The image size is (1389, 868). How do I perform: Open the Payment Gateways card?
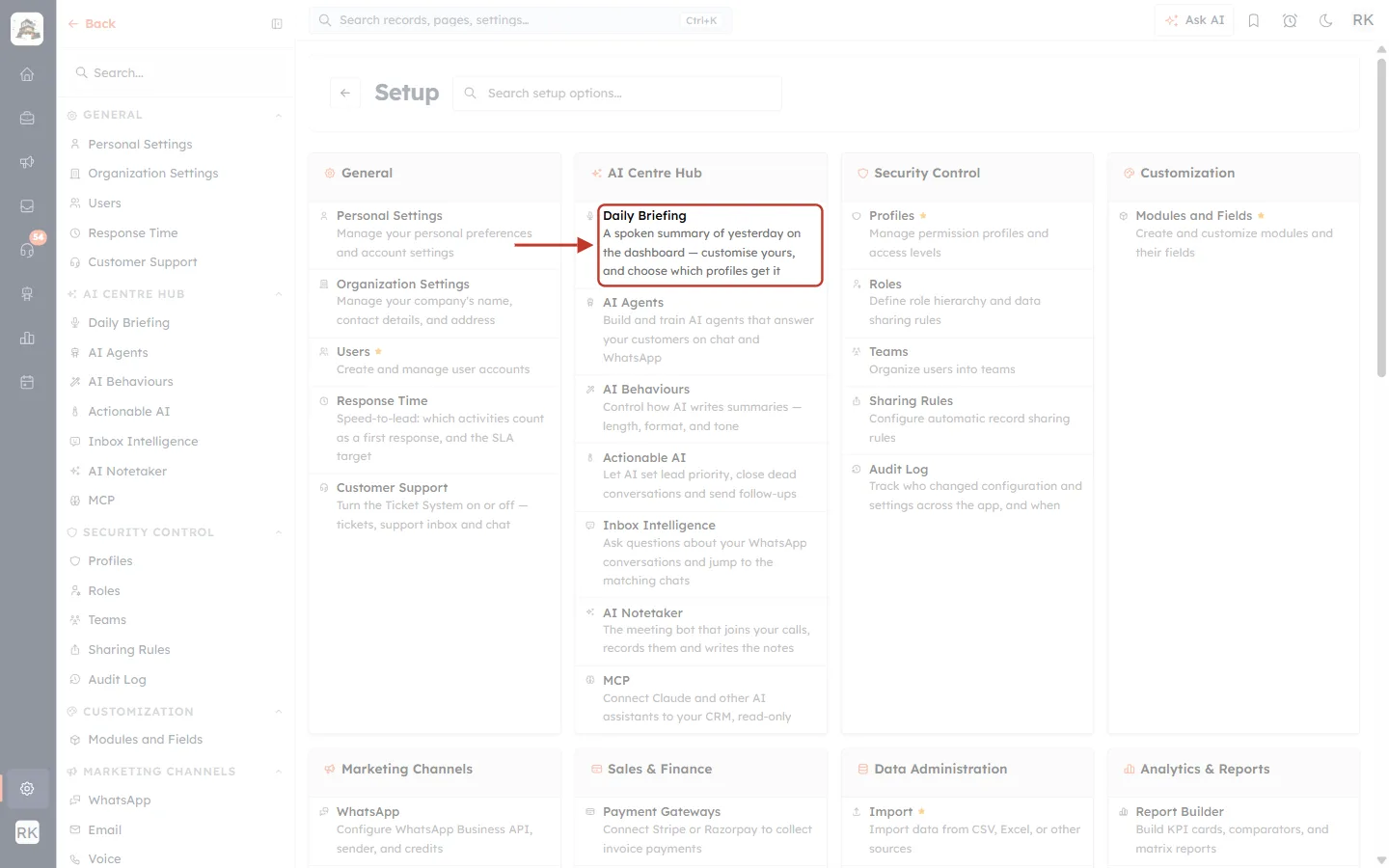(x=701, y=830)
